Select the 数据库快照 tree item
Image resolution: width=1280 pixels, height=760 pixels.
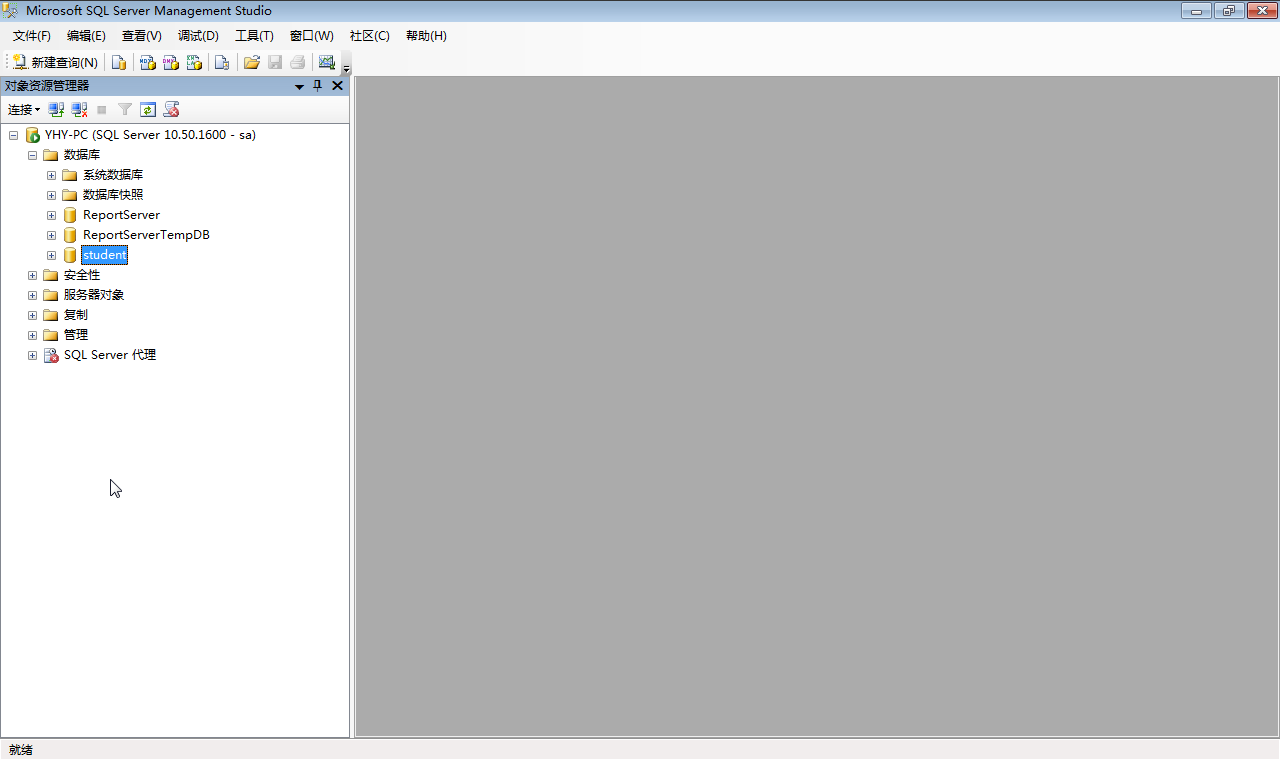[113, 195]
